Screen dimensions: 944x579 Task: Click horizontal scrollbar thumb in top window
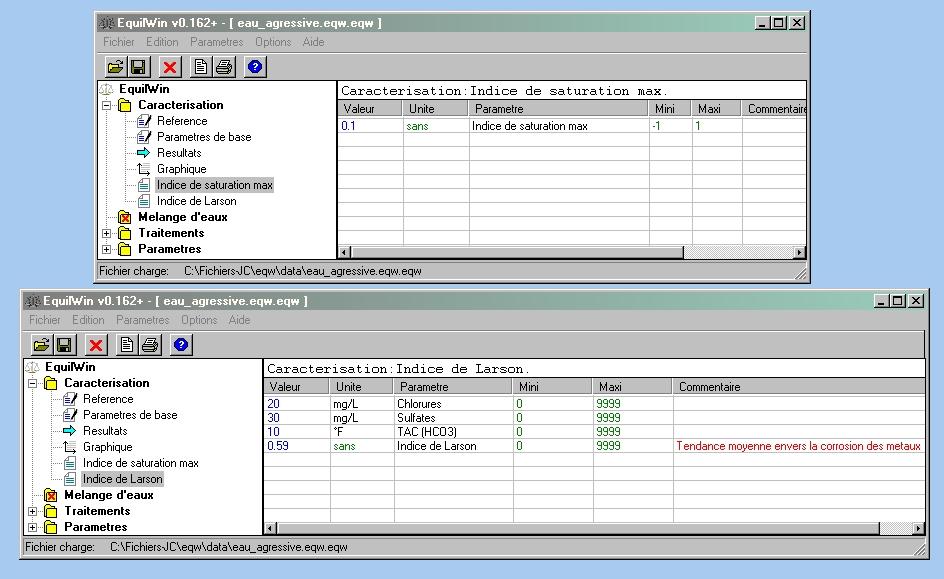pyautogui.click(x=517, y=252)
